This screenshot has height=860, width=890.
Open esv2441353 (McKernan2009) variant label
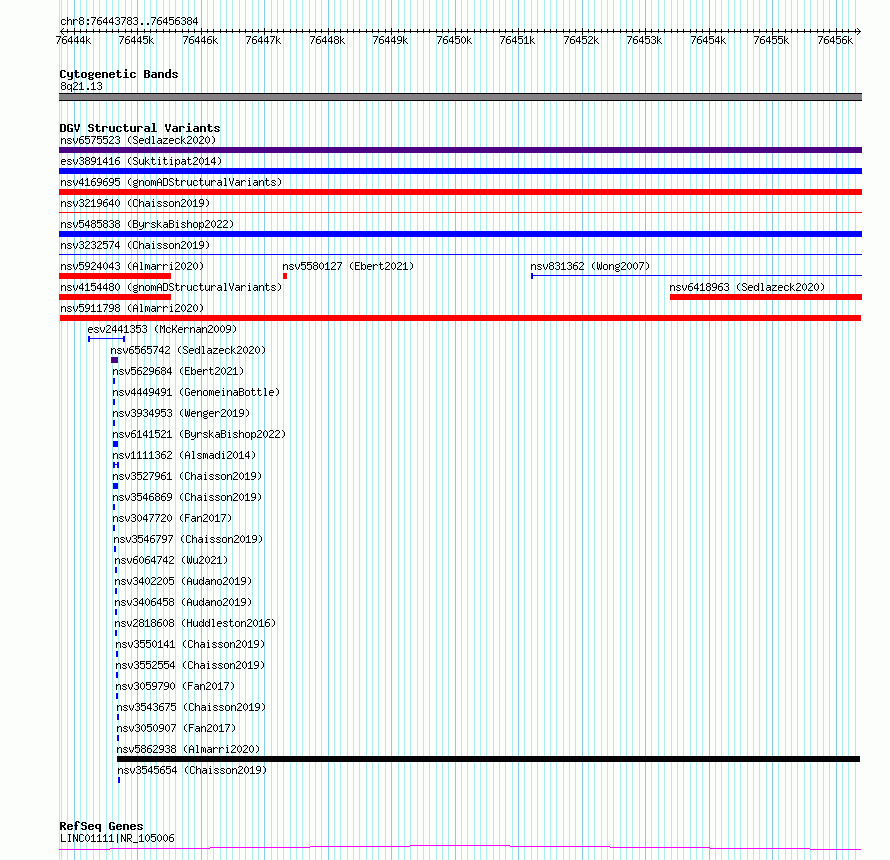[x=162, y=329]
